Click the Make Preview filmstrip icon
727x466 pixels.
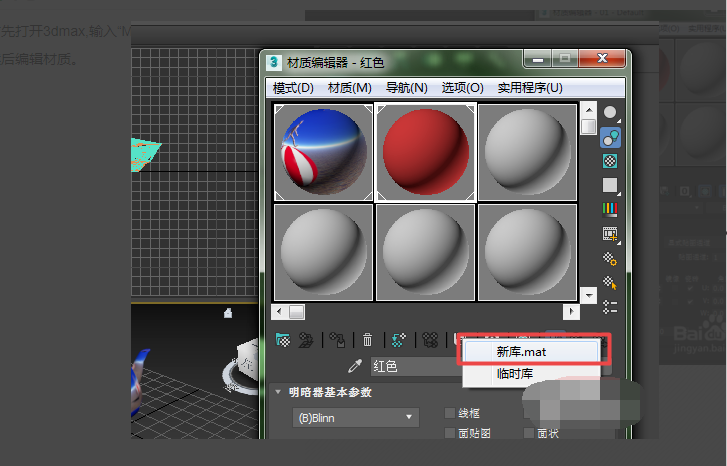coord(610,234)
